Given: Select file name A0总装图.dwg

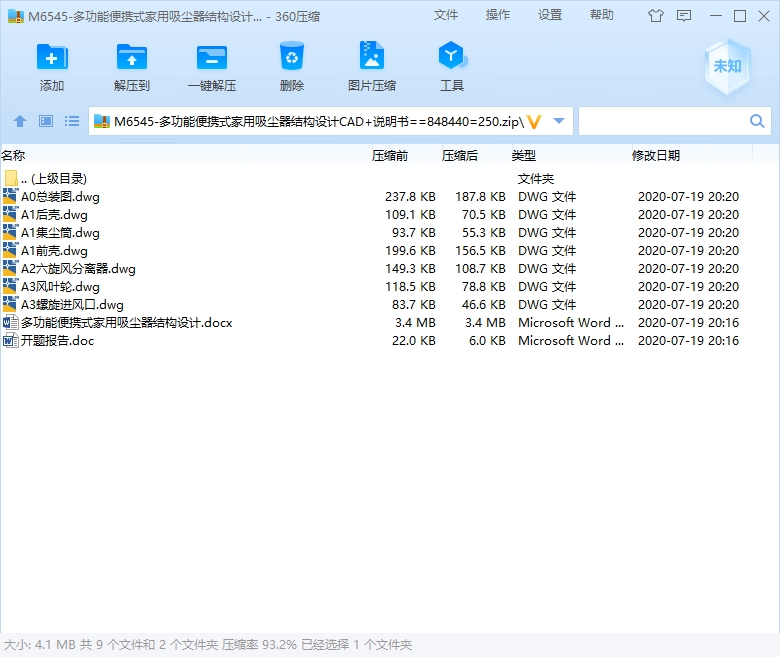Looking at the screenshot, I should [x=60, y=196].
